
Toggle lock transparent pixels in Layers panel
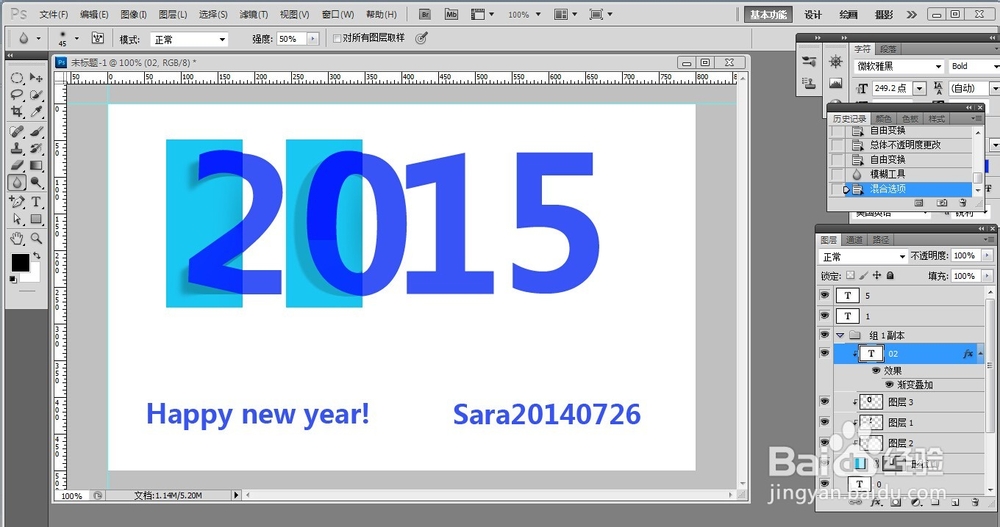850,276
